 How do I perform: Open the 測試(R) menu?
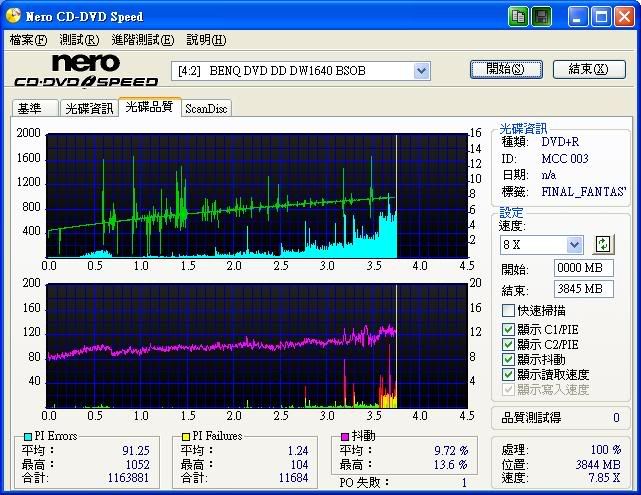point(79,40)
